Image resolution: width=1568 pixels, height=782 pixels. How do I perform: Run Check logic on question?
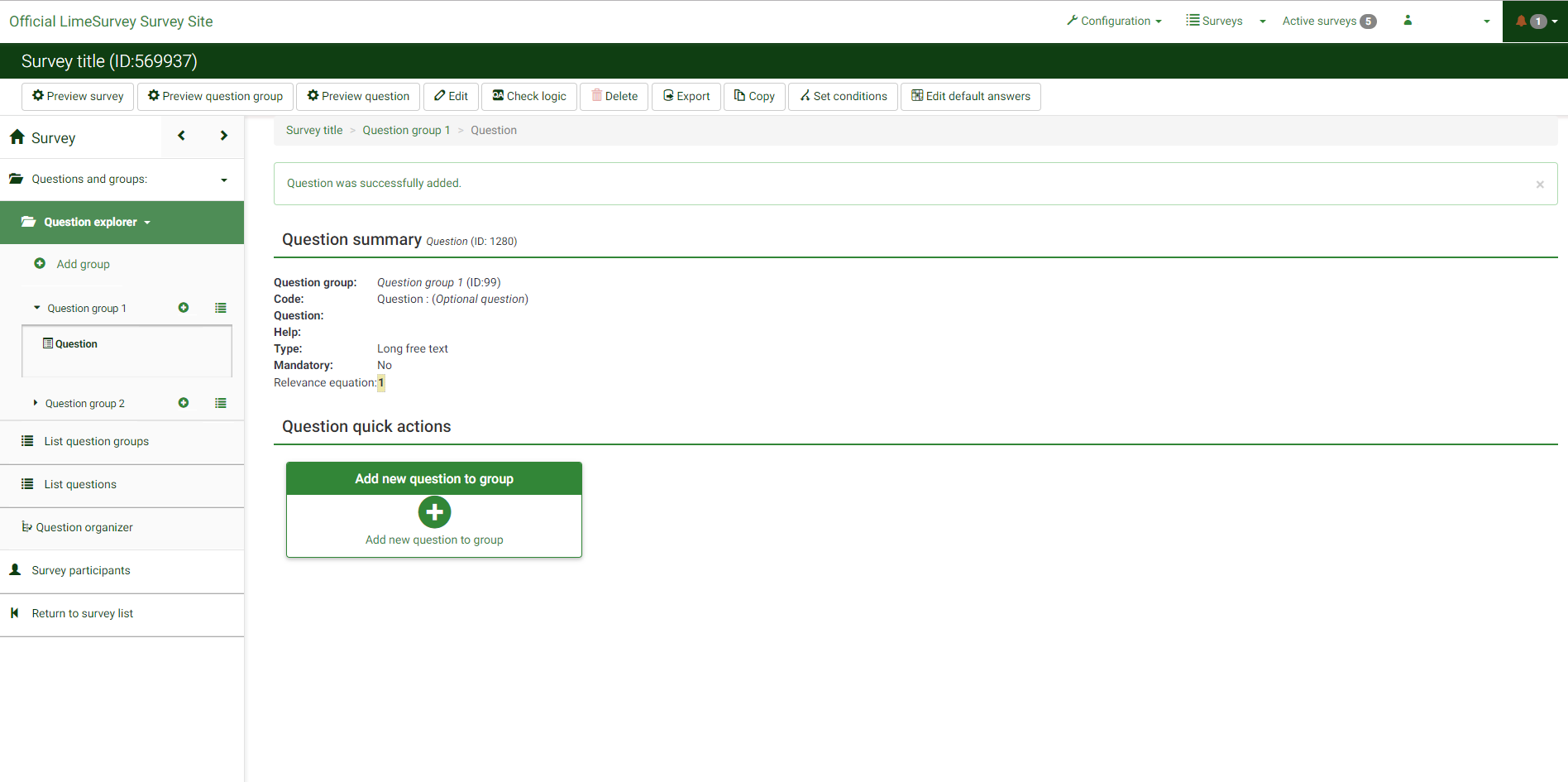[x=529, y=96]
